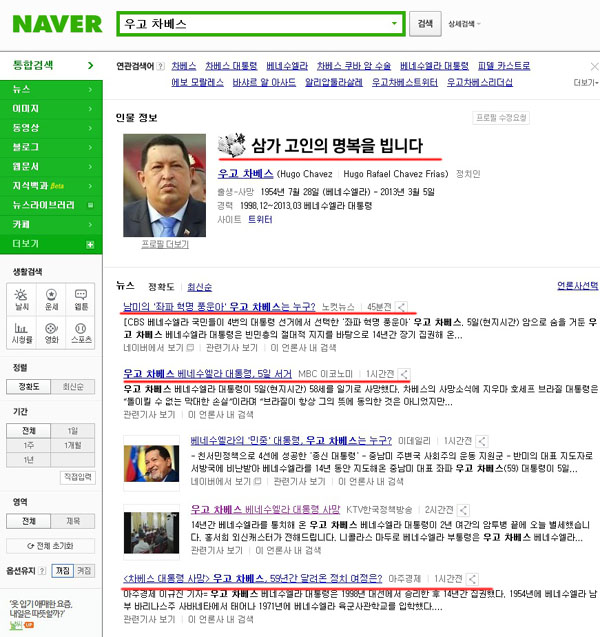Click related search term 차베스 쿠바 암 수술
The width and height of the screenshot is (600, 637).
(354, 66)
